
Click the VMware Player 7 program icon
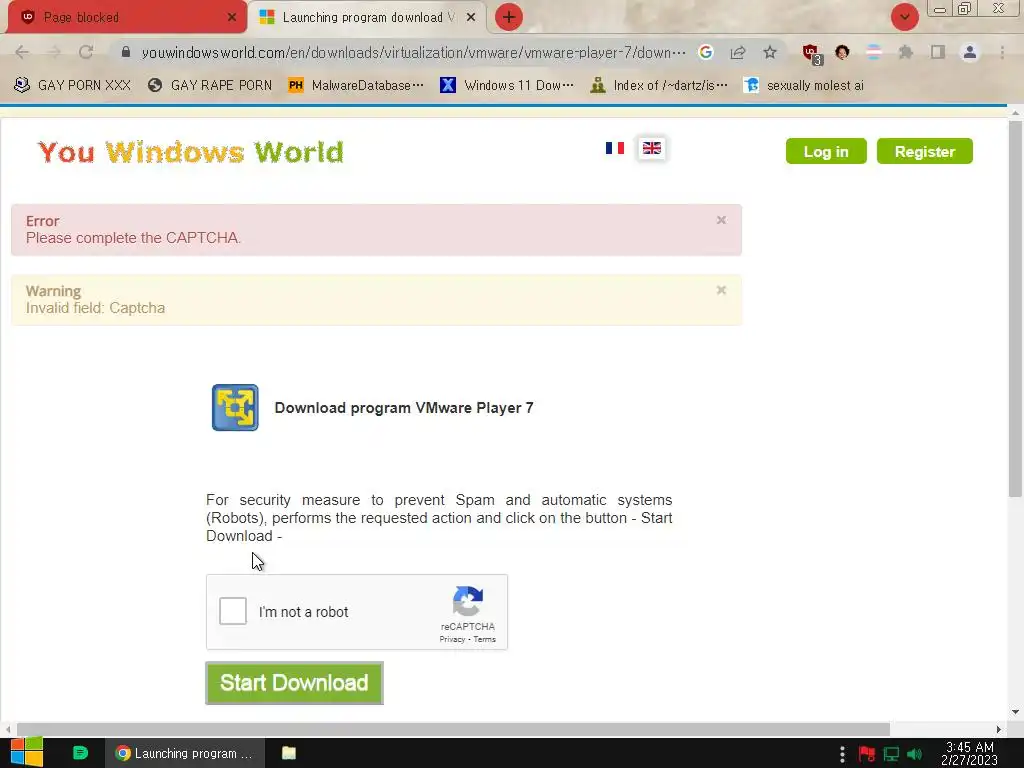tap(235, 408)
